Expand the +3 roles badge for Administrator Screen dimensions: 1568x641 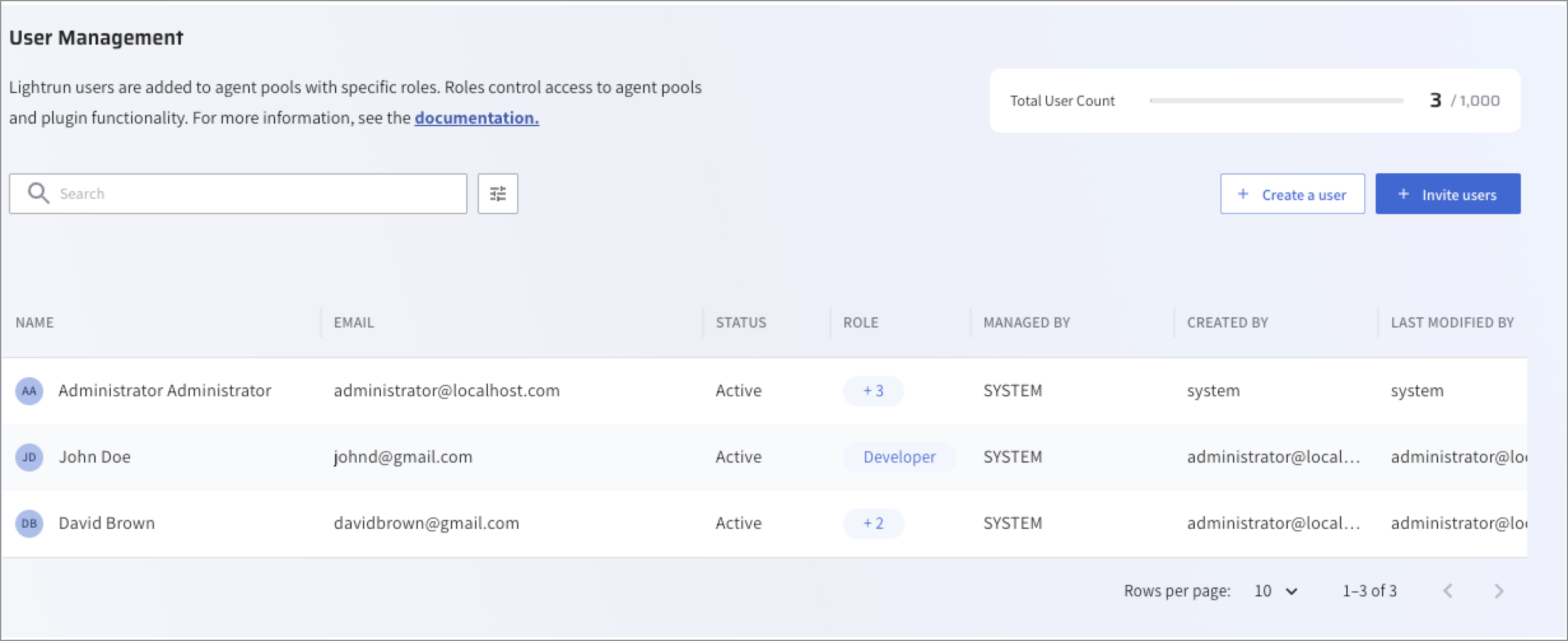[873, 391]
